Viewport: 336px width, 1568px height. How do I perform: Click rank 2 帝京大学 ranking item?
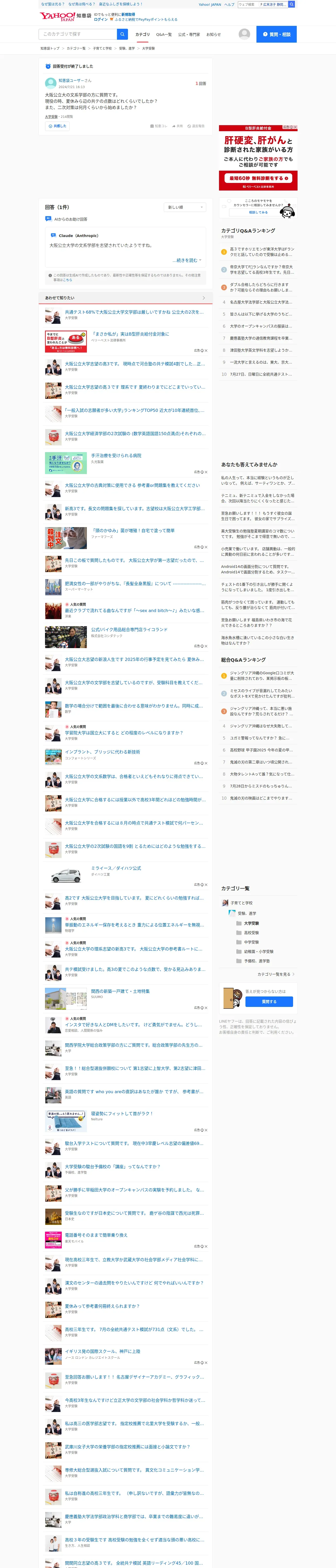point(259,269)
